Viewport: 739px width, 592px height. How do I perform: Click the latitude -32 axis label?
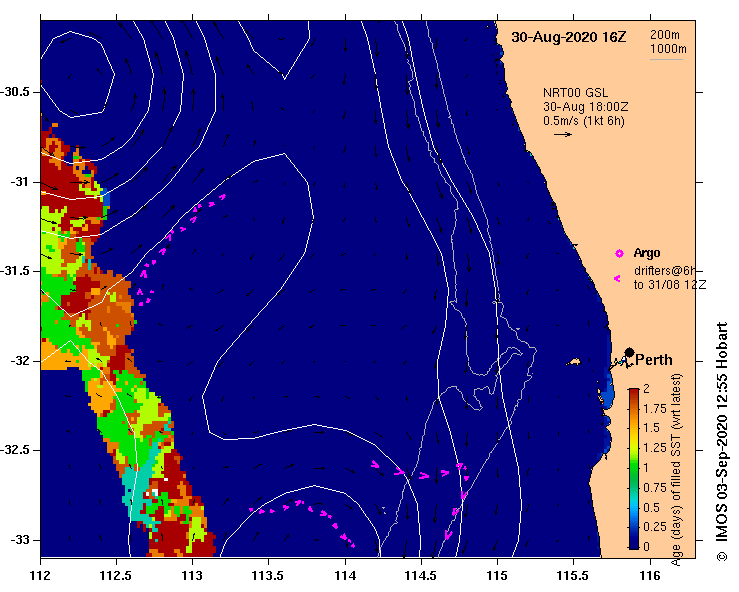19,361
